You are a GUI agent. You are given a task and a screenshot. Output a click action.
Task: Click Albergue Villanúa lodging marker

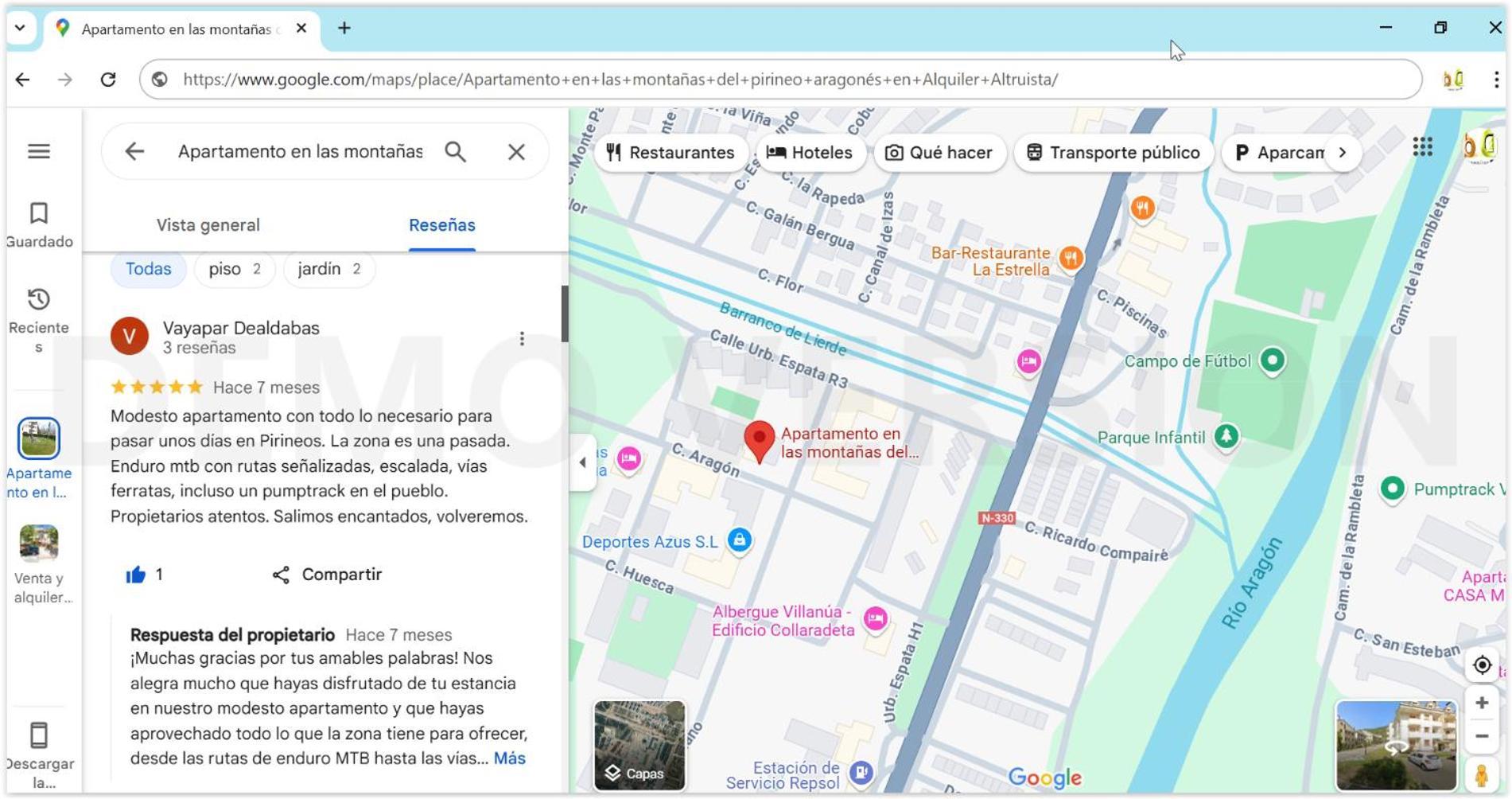click(876, 619)
